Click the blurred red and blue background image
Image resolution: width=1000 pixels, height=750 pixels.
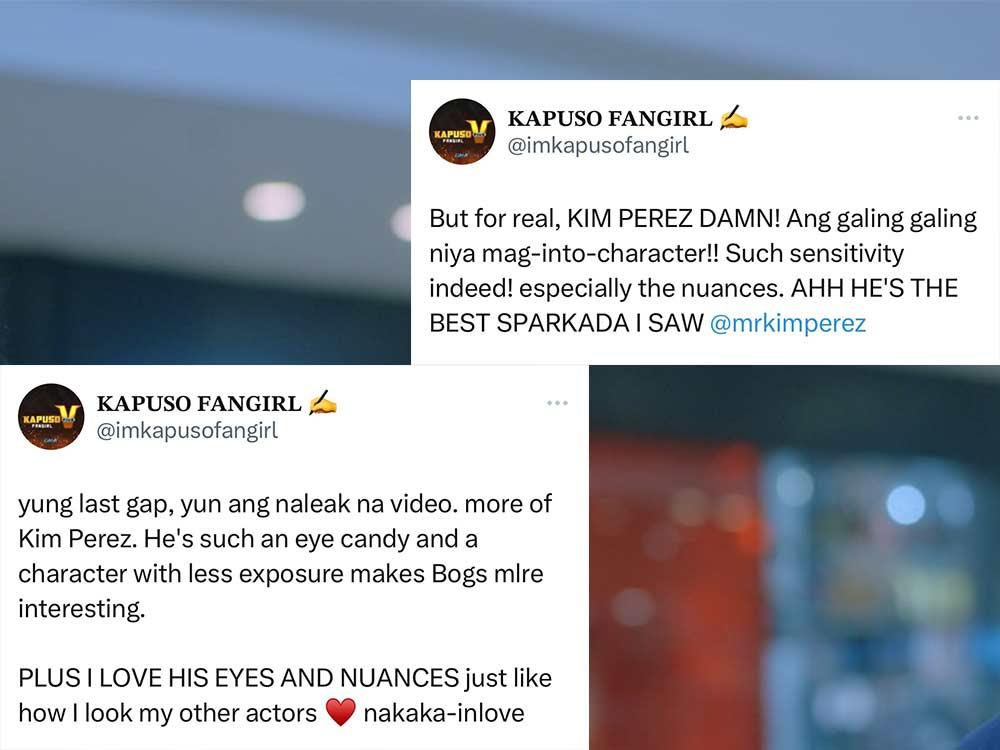794,558
